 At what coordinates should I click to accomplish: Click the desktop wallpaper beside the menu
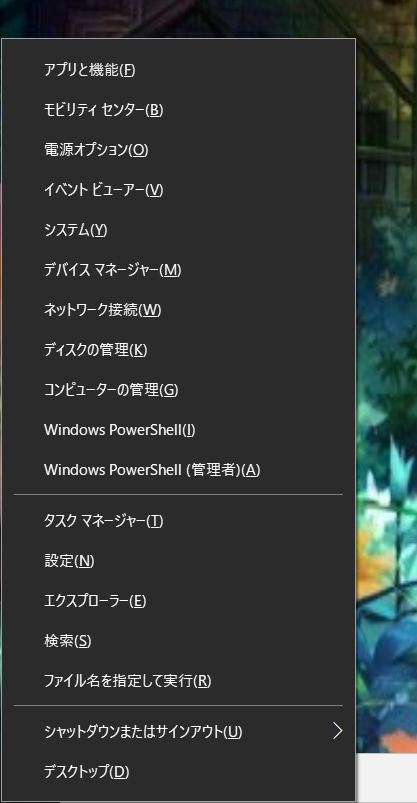(x=386, y=358)
